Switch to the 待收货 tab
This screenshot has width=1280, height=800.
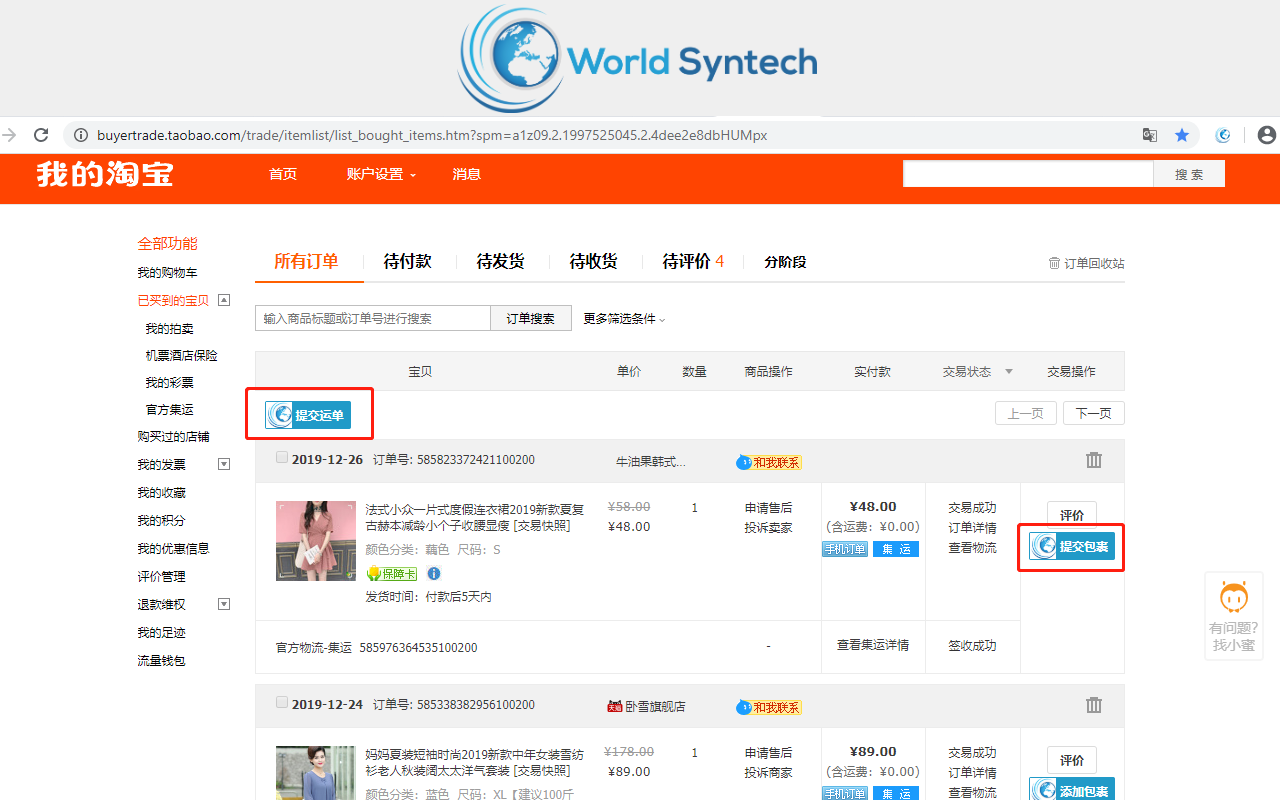593,262
